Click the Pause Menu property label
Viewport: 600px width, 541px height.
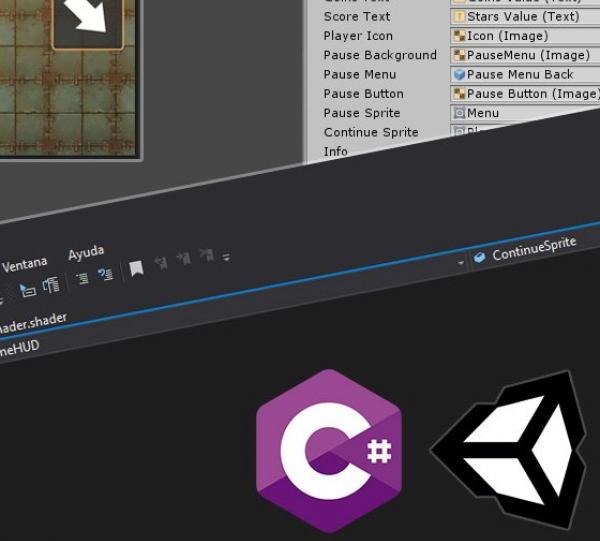tap(360, 74)
